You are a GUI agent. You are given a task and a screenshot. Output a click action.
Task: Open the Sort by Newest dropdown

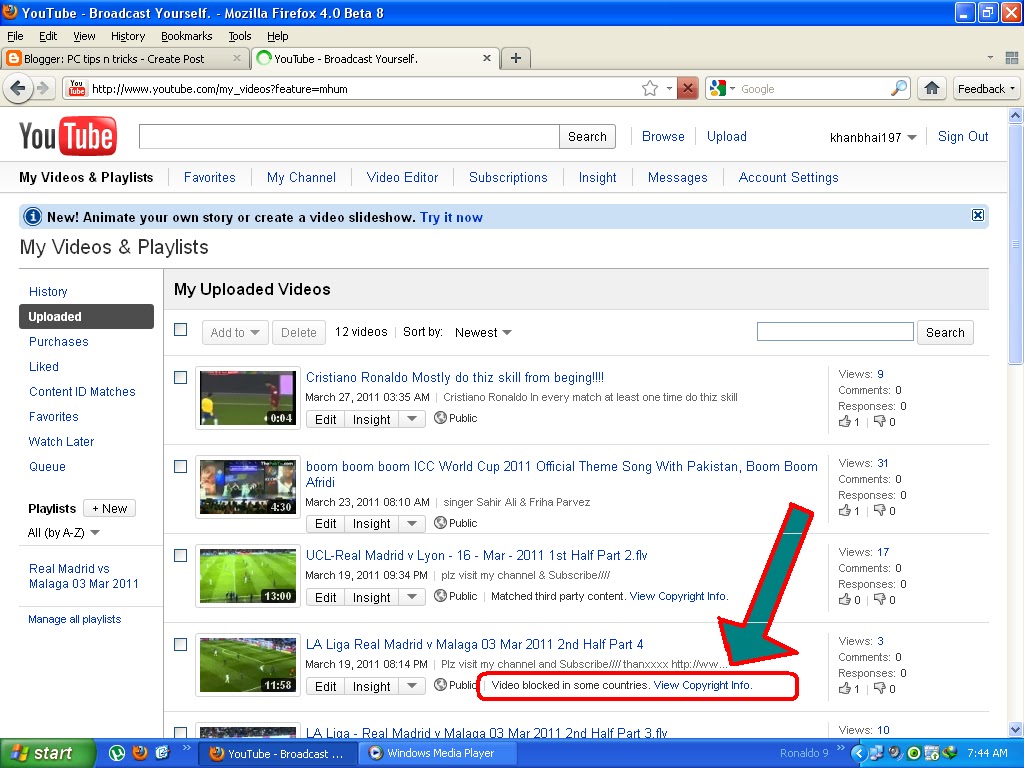click(x=483, y=332)
